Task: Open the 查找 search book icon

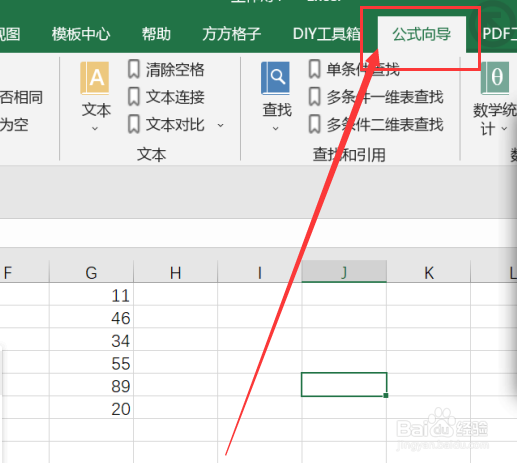Action: point(275,78)
